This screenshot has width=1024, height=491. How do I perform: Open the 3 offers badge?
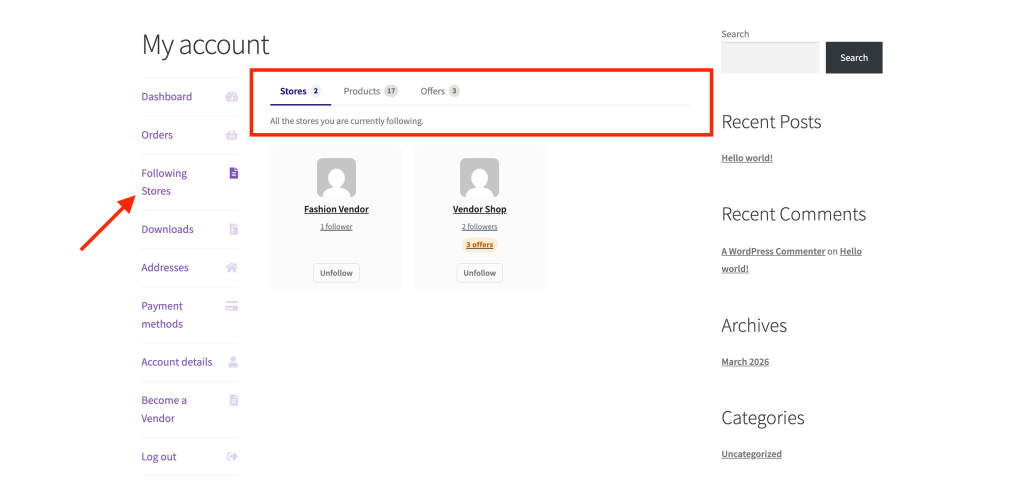[479, 245]
